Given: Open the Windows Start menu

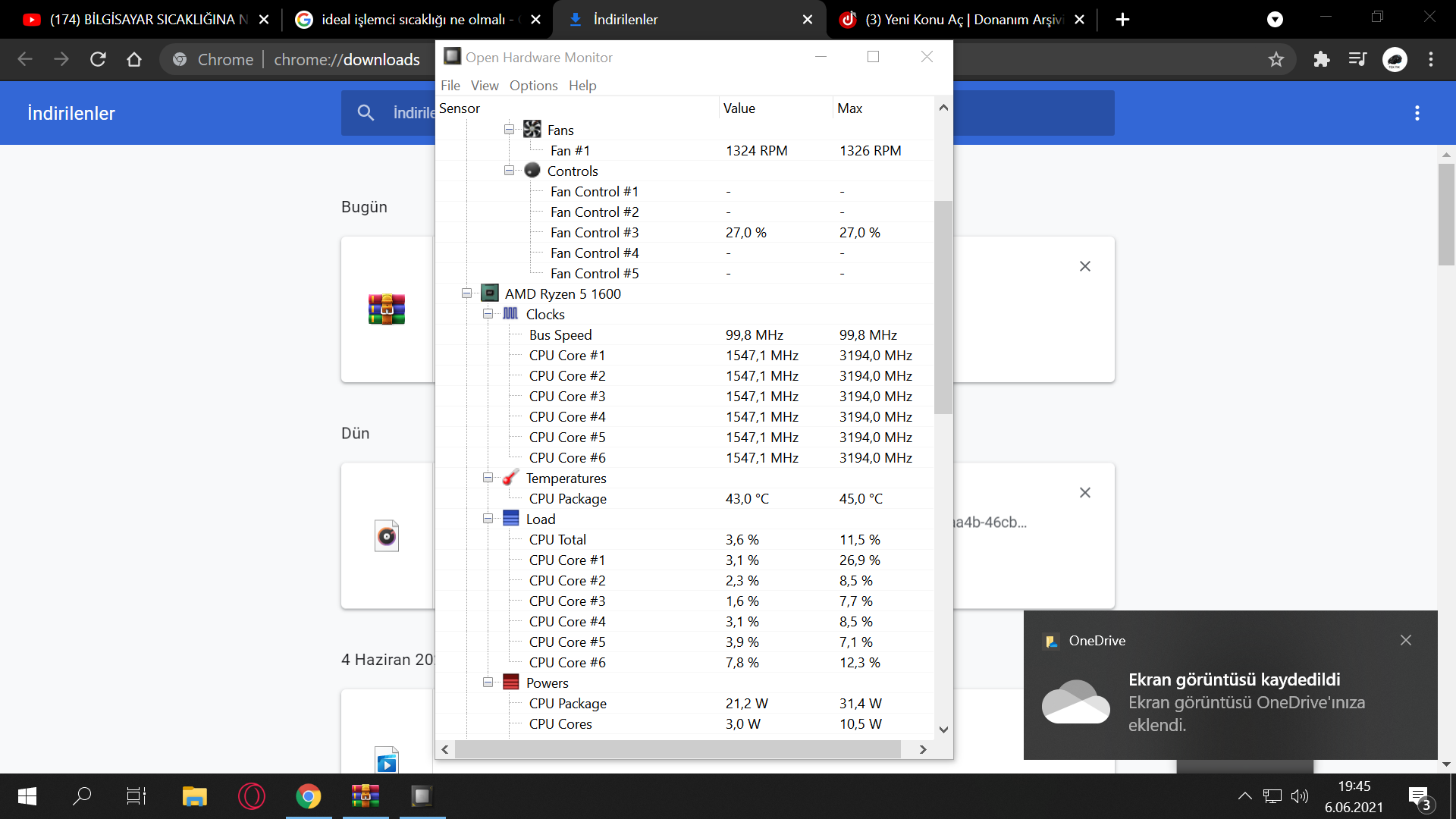Looking at the screenshot, I should [27, 796].
